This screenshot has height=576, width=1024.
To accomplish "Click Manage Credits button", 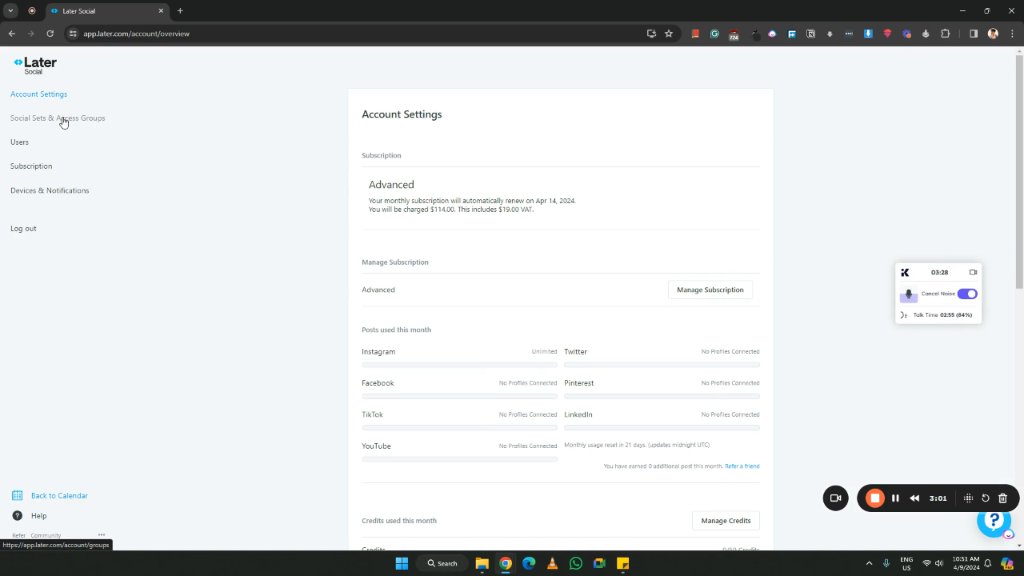I will click(x=726, y=520).
